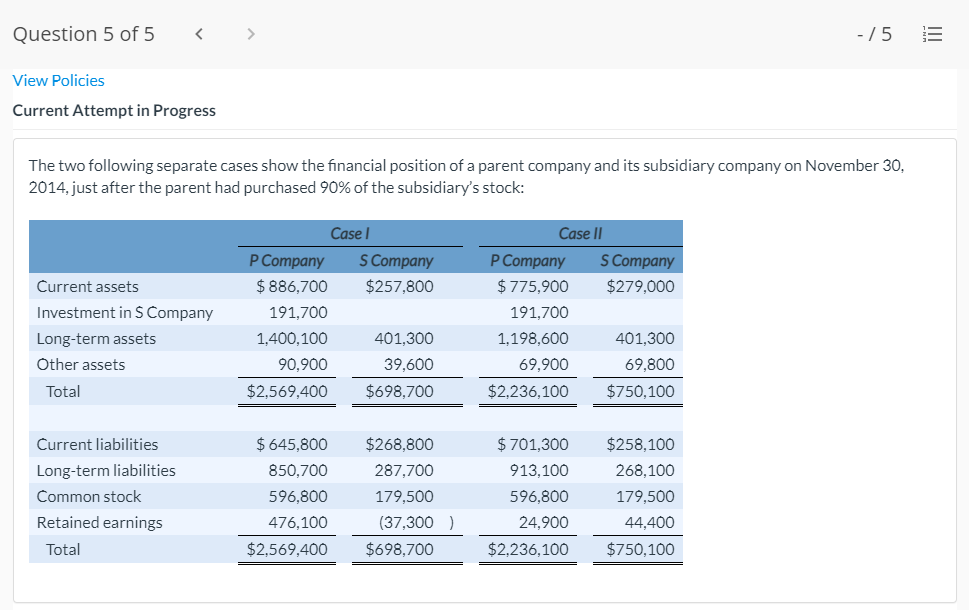
Task: Click the Common stock row label
Action: point(89,496)
